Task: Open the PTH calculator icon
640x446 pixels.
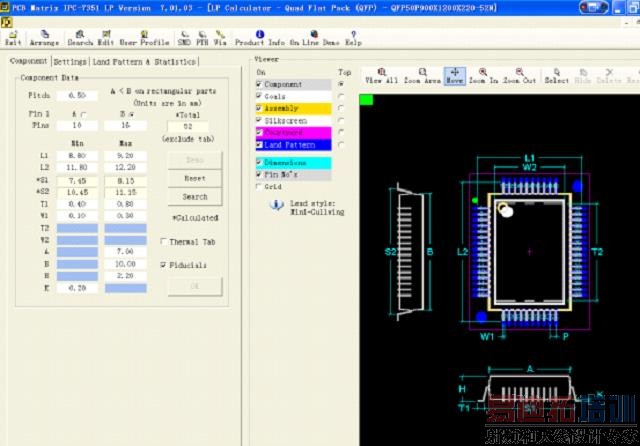Action: 203,38
